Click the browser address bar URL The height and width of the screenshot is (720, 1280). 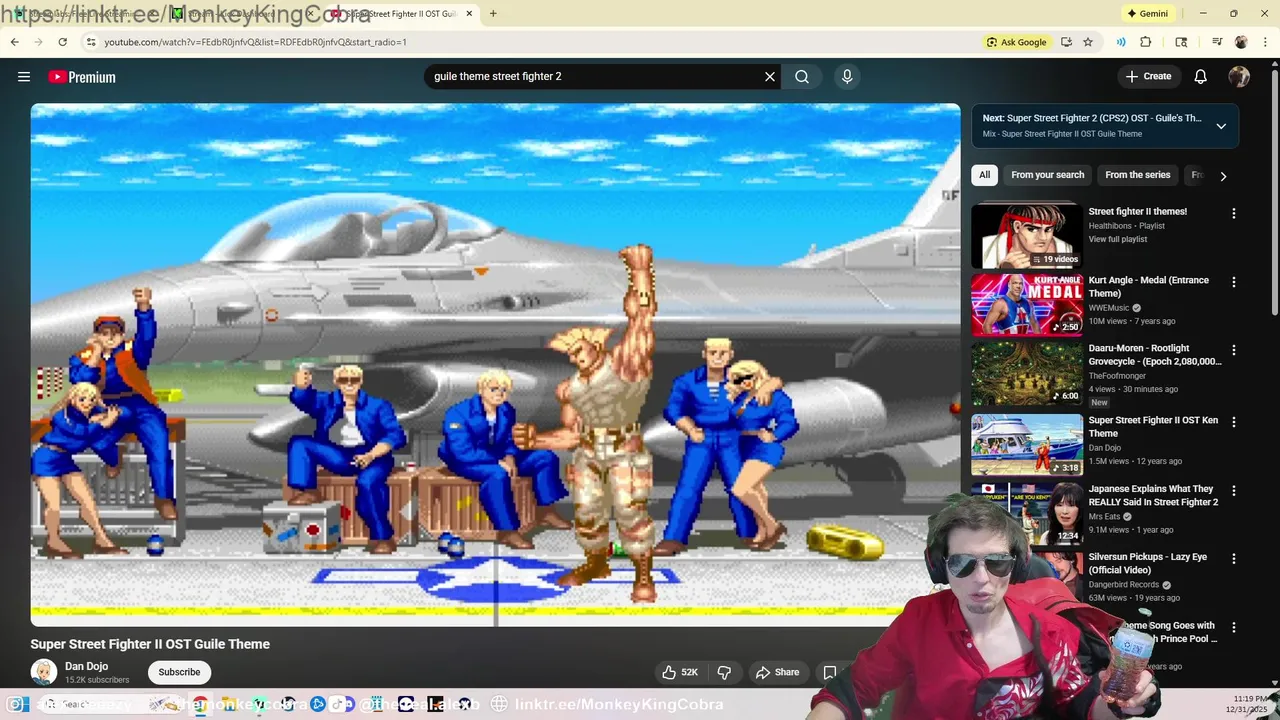[255, 42]
